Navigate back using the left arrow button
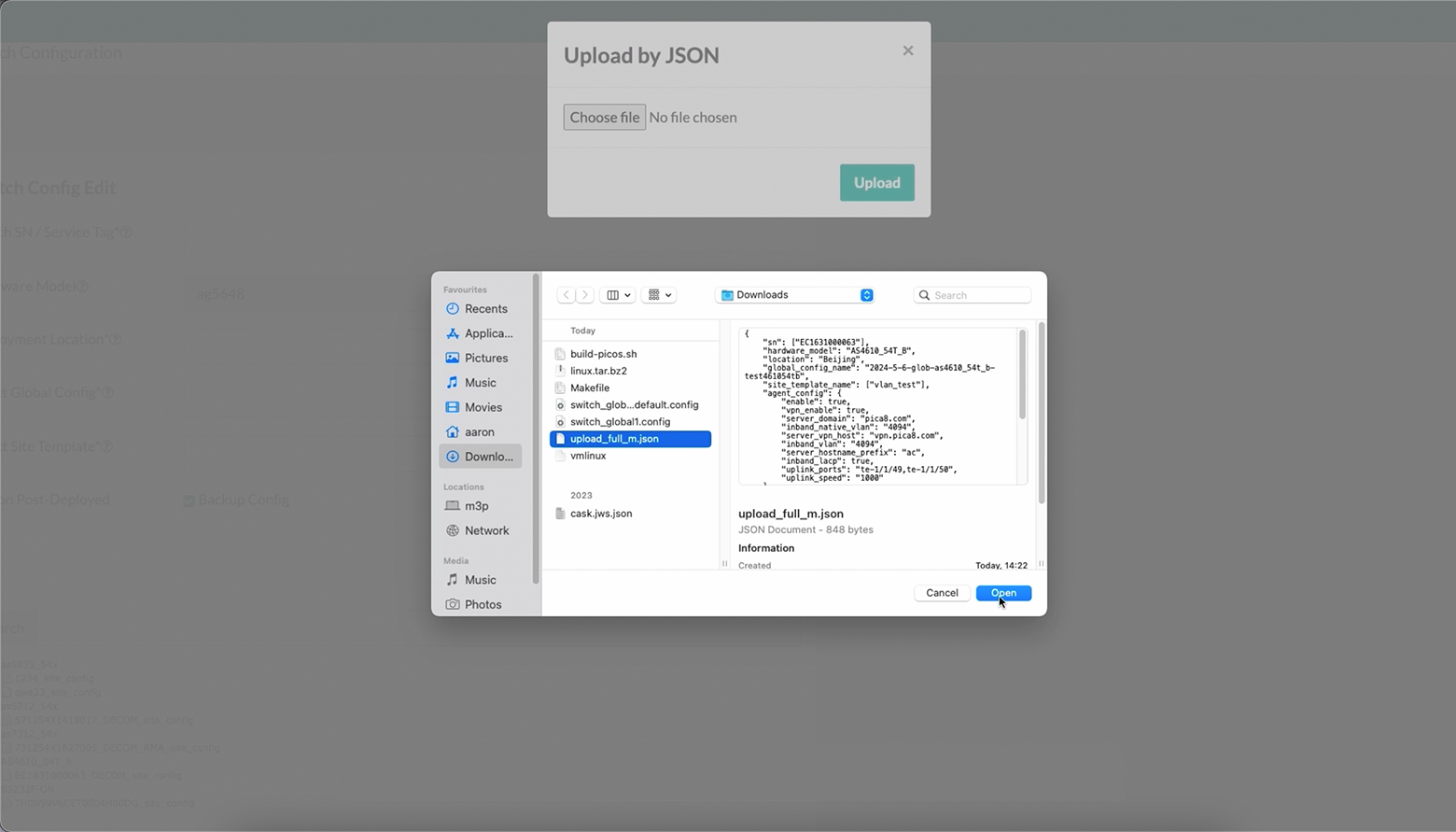Viewport: 1456px width, 832px height. 566,294
